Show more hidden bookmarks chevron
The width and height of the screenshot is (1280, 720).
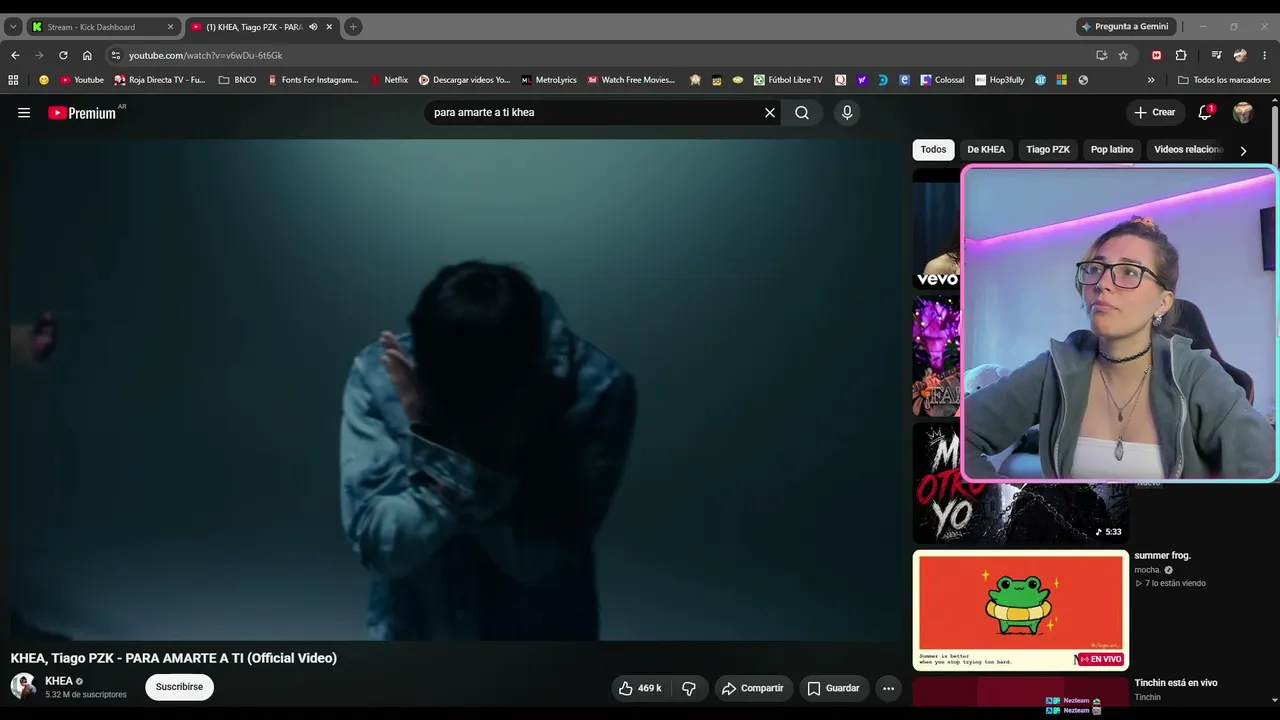1151,80
